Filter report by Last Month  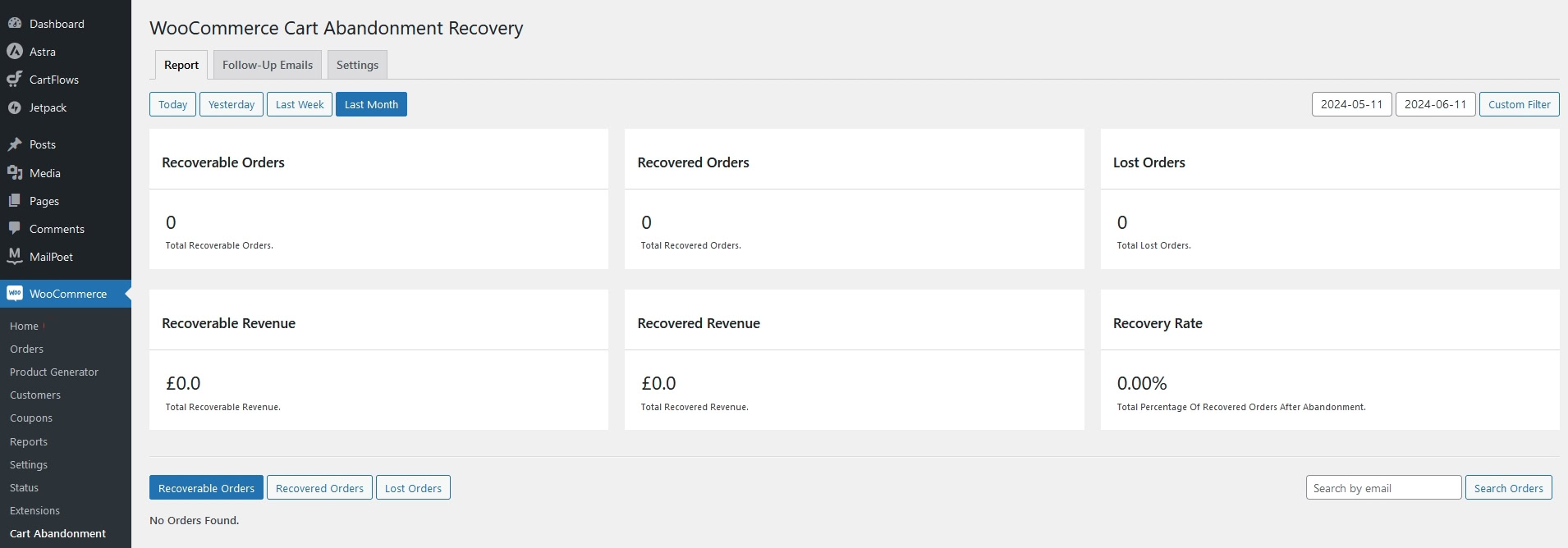point(371,104)
